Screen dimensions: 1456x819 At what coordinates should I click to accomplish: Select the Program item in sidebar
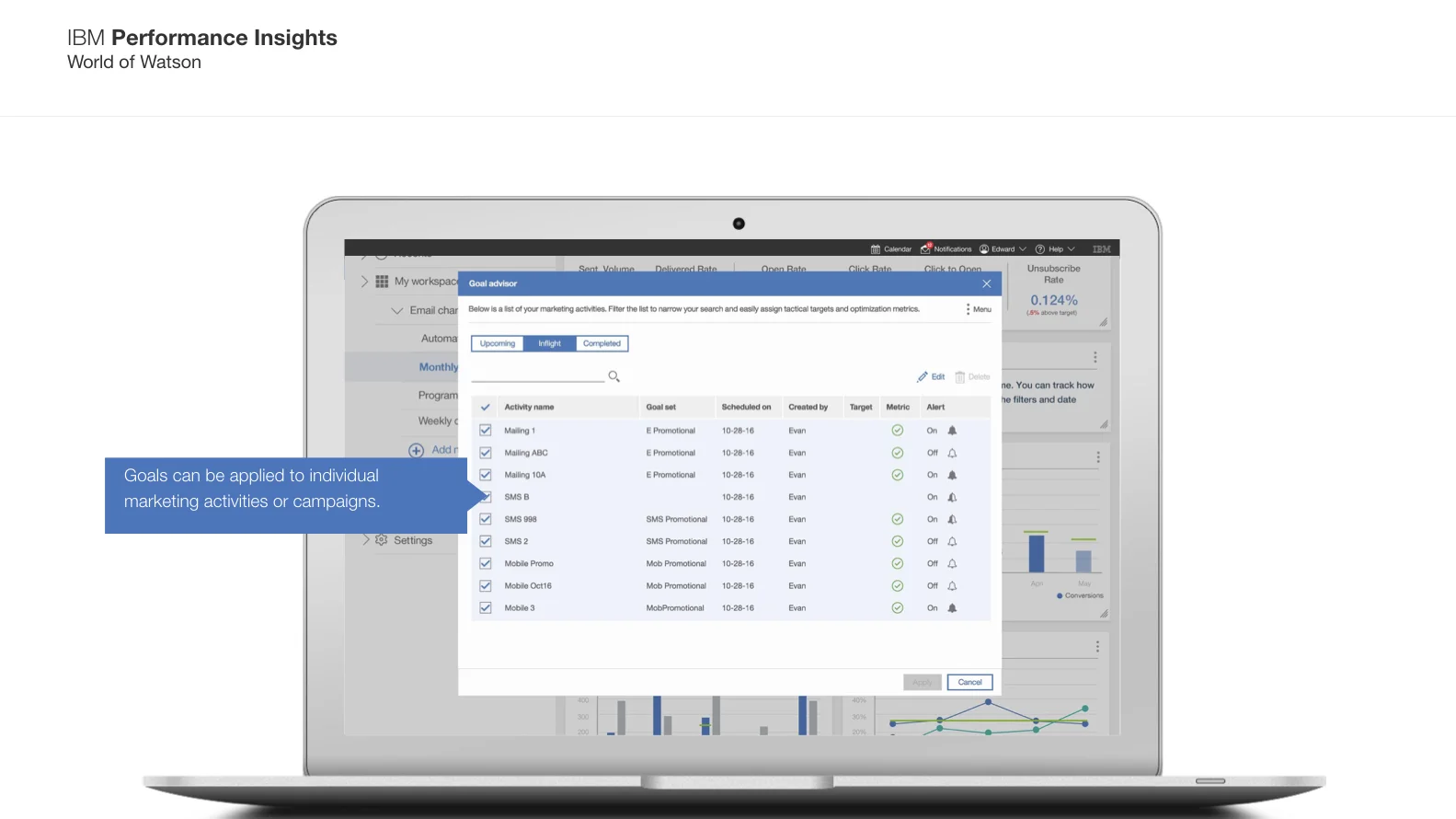[438, 395]
